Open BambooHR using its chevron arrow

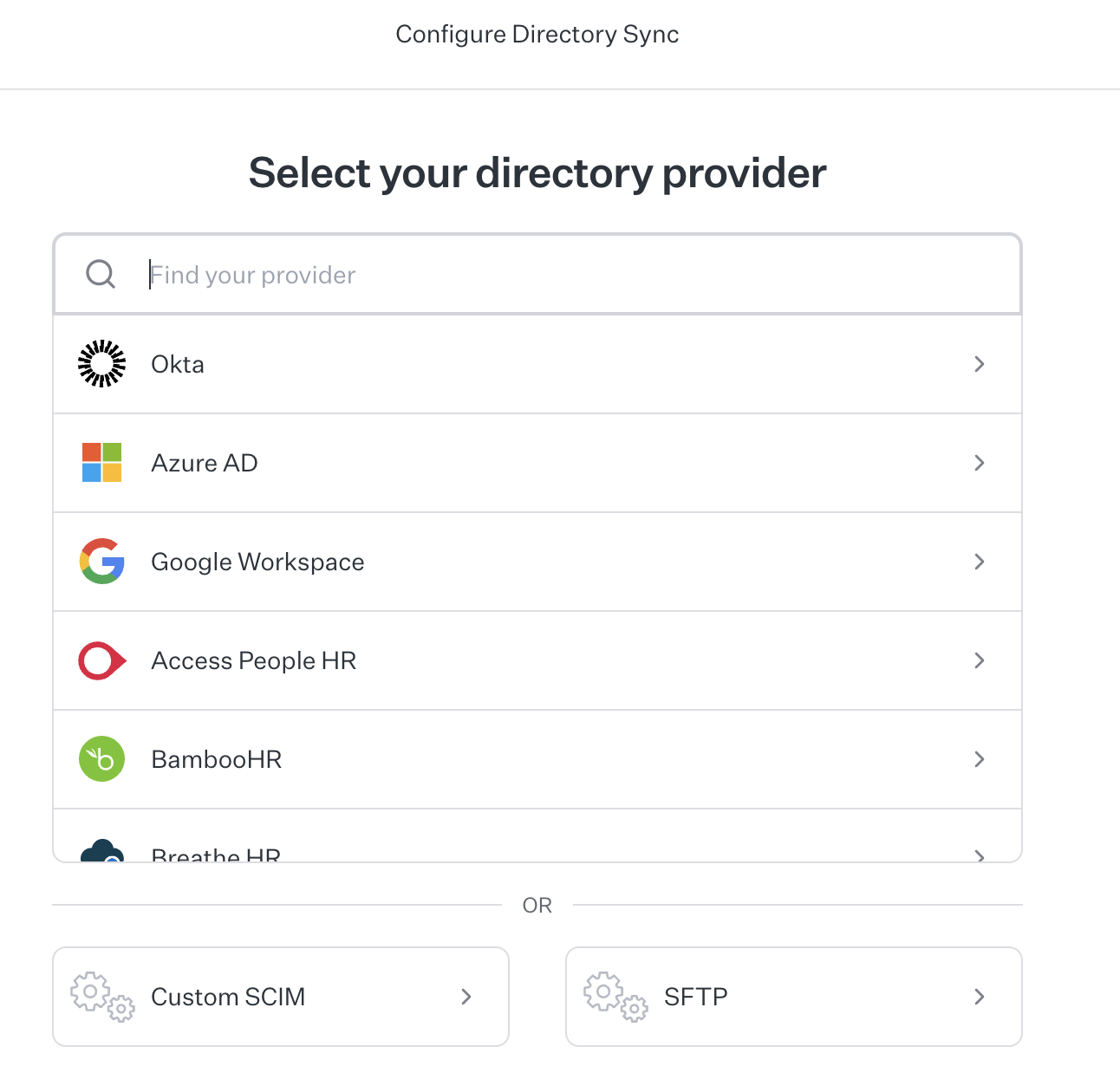(x=980, y=759)
